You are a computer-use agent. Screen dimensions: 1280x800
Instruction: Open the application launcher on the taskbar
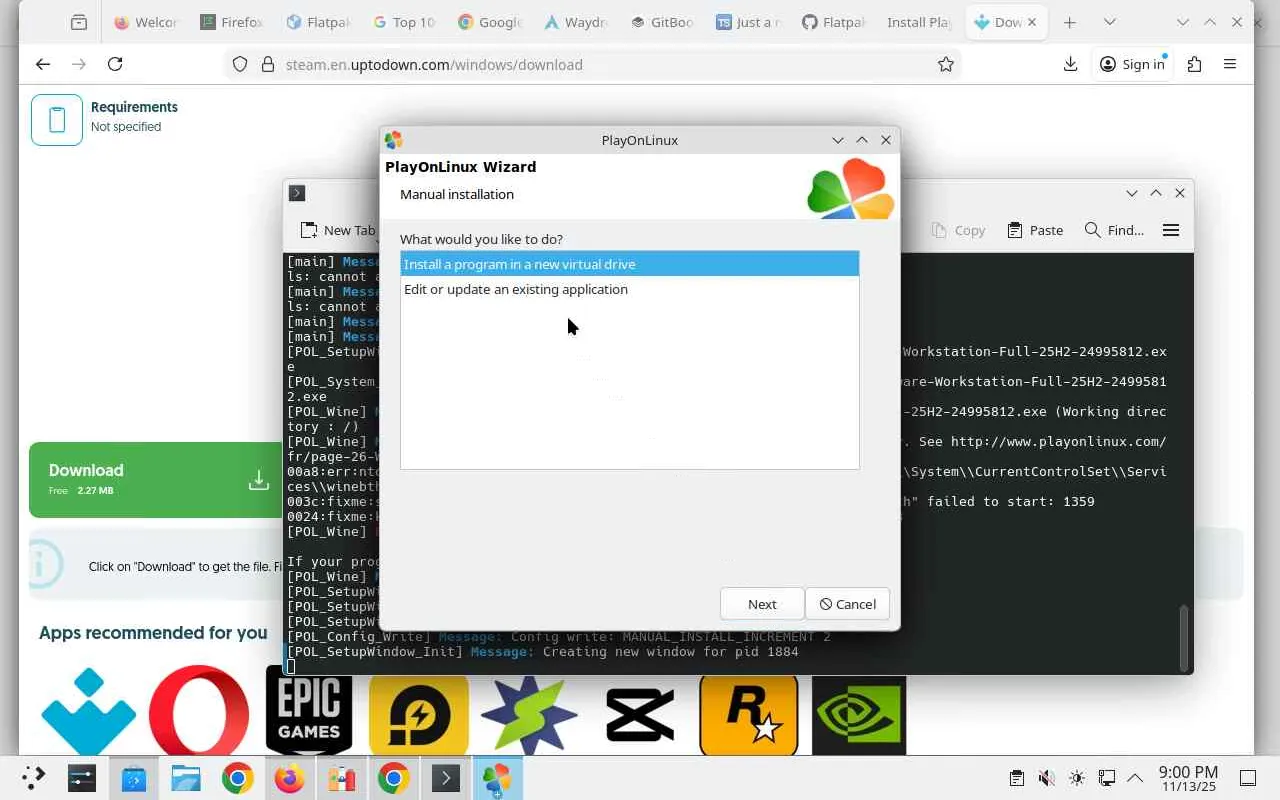(x=33, y=778)
